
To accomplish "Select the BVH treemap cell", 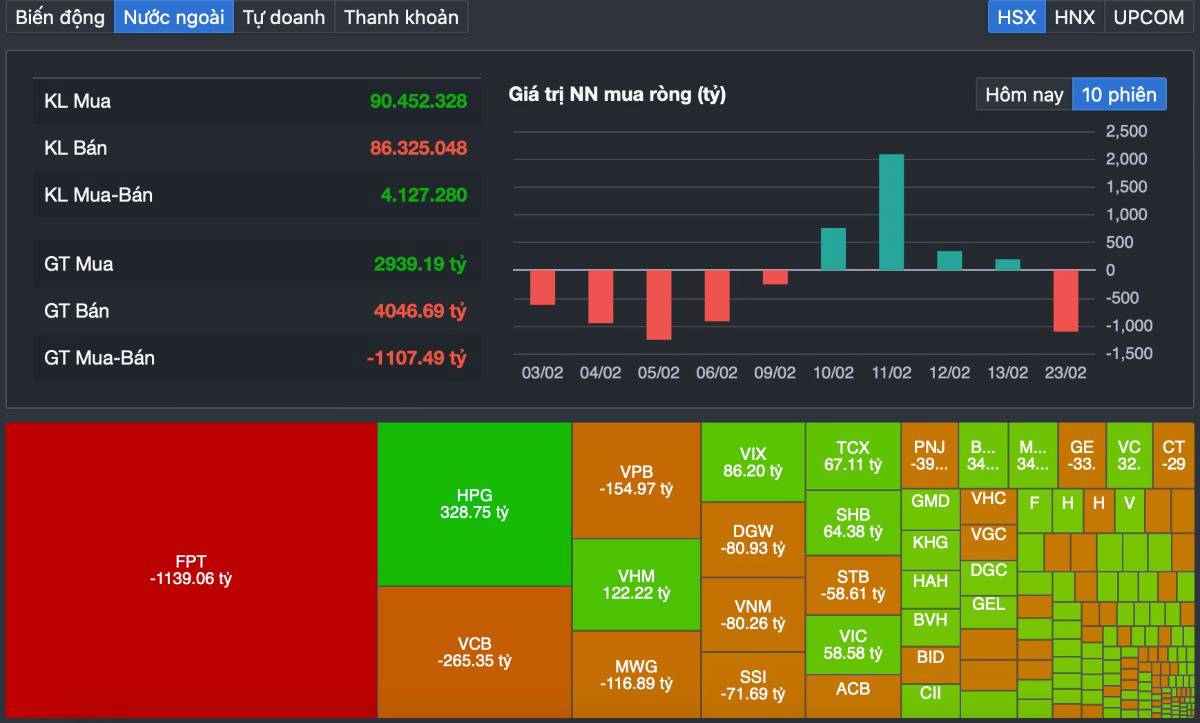I will coord(930,627).
